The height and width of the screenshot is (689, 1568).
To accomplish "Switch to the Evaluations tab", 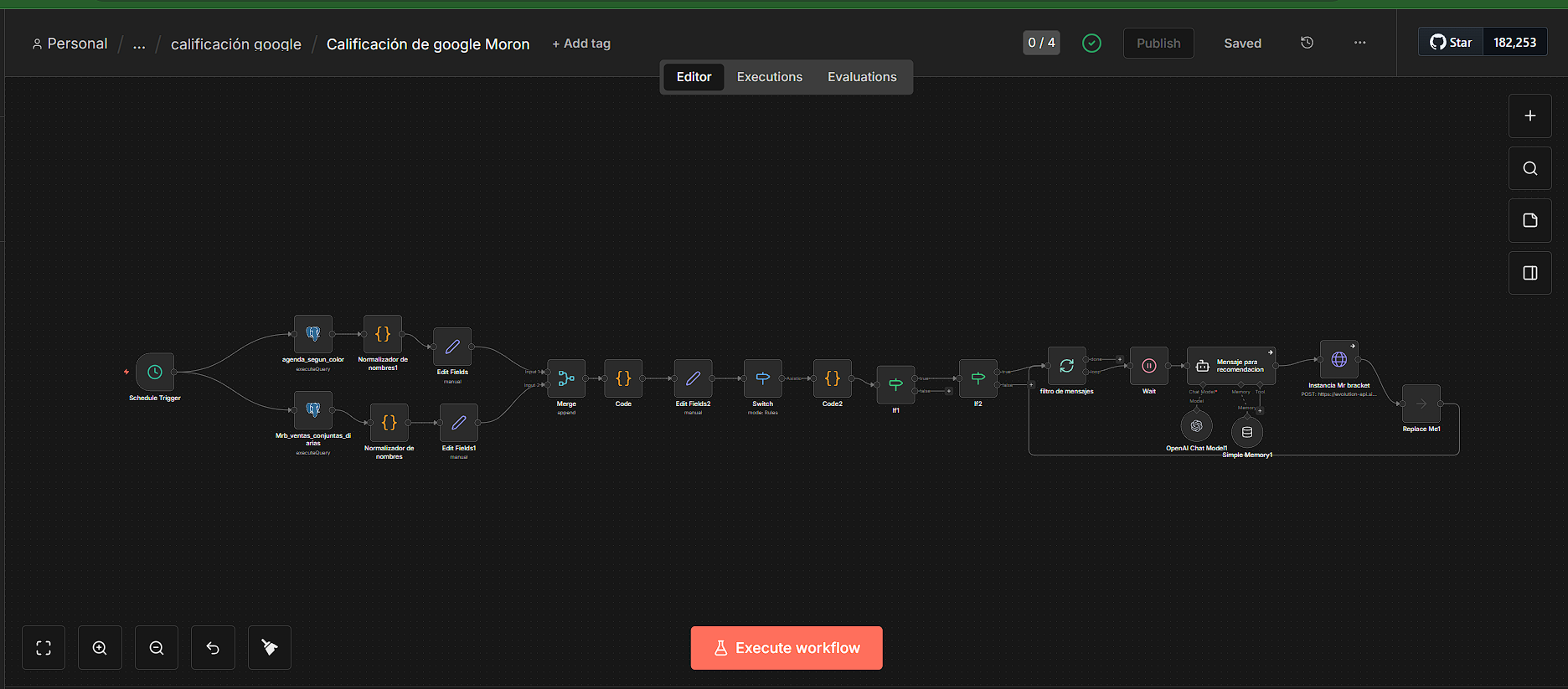I will [862, 77].
